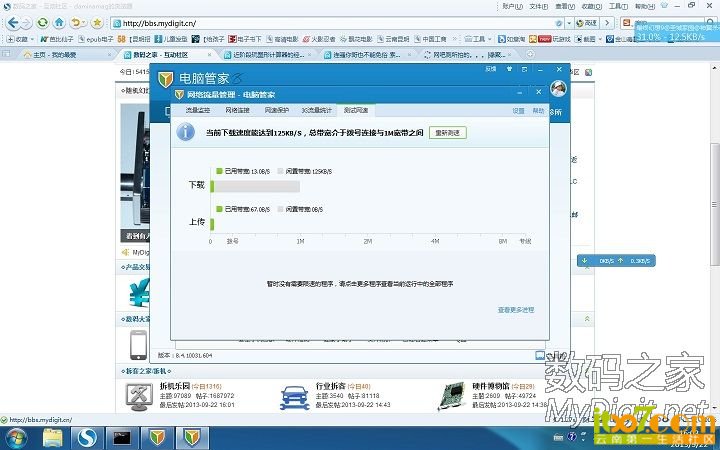
Task: Click the 高速 mode button by address bar
Action: (587, 23)
